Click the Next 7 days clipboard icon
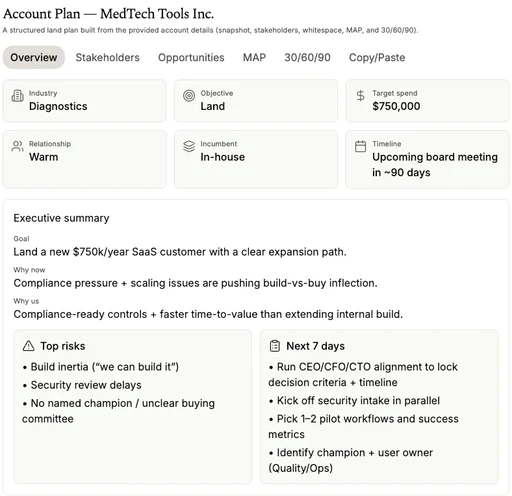The image size is (512, 496). [274, 346]
